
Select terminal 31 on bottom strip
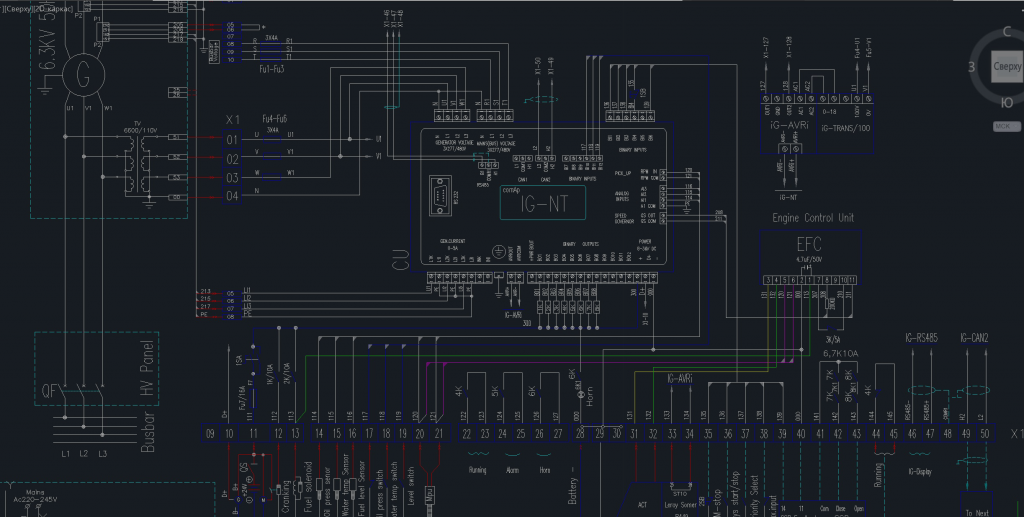coord(634,433)
